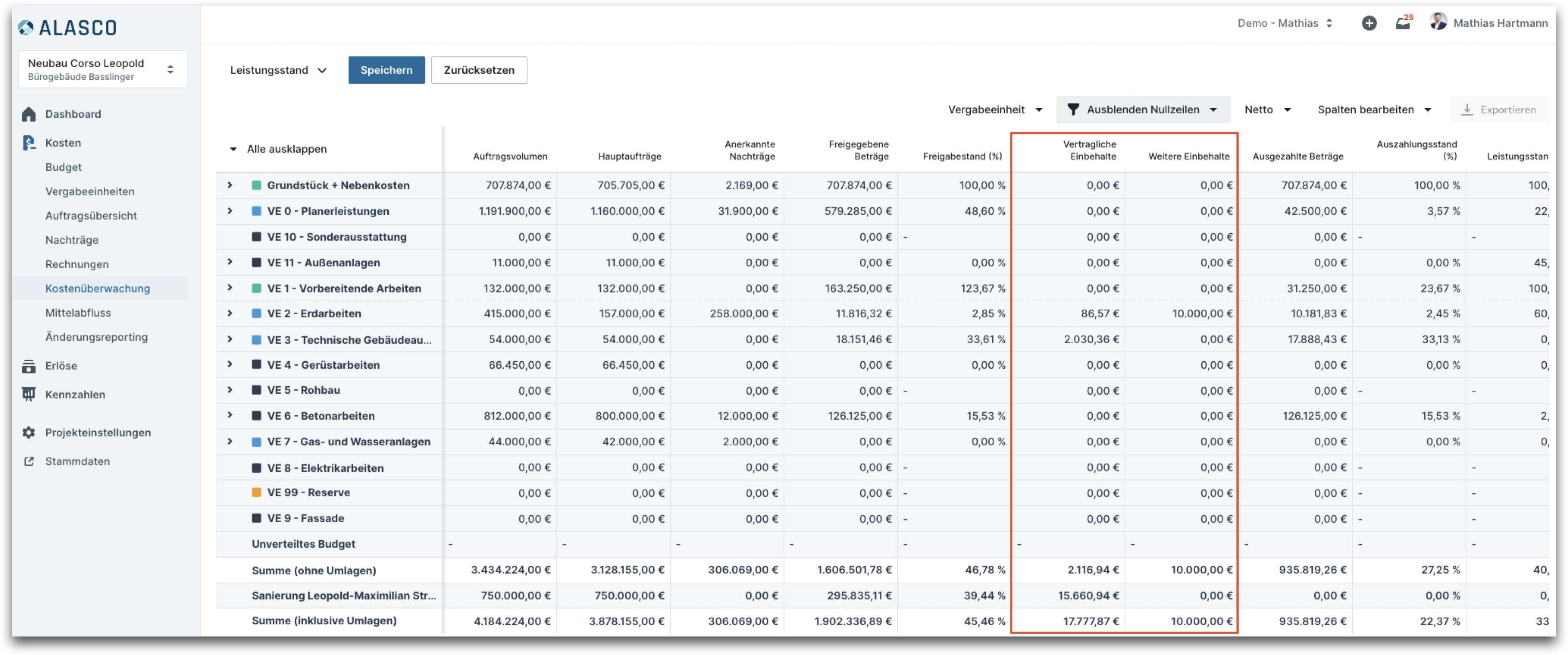The height and width of the screenshot is (655, 1568).
Task: Click the green swatch of Grundstück + Nebenkosten
Action: (257, 185)
